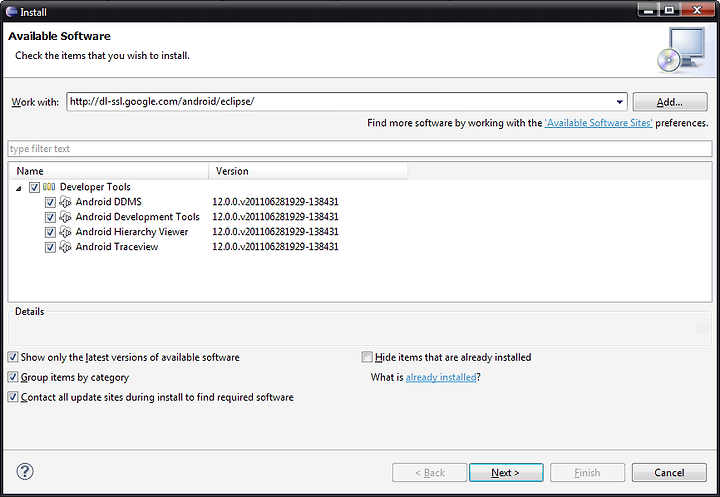Click the Add... button
Screen dimensions: 720x497
coord(669,102)
